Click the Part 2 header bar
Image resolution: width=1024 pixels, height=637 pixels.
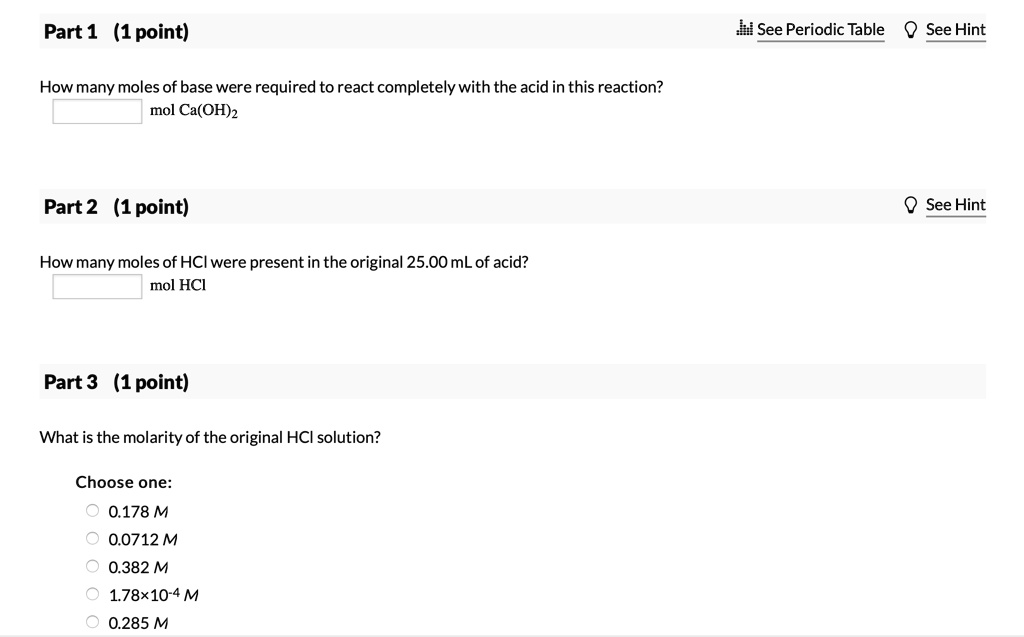tap(512, 206)
